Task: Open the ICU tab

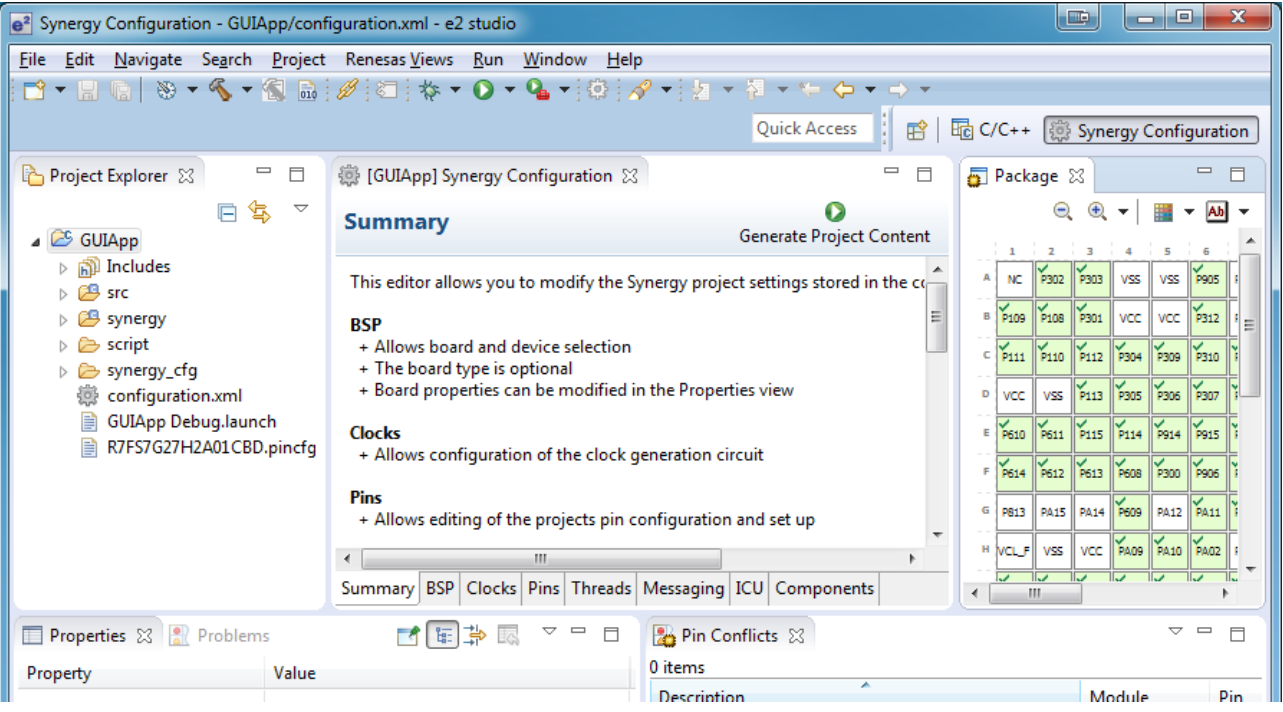Action: coord(749,588)
